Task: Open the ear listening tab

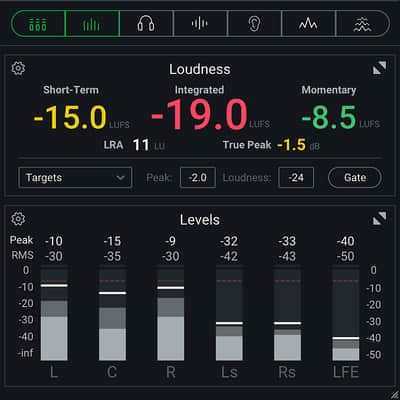Action: tap(254, 23)
